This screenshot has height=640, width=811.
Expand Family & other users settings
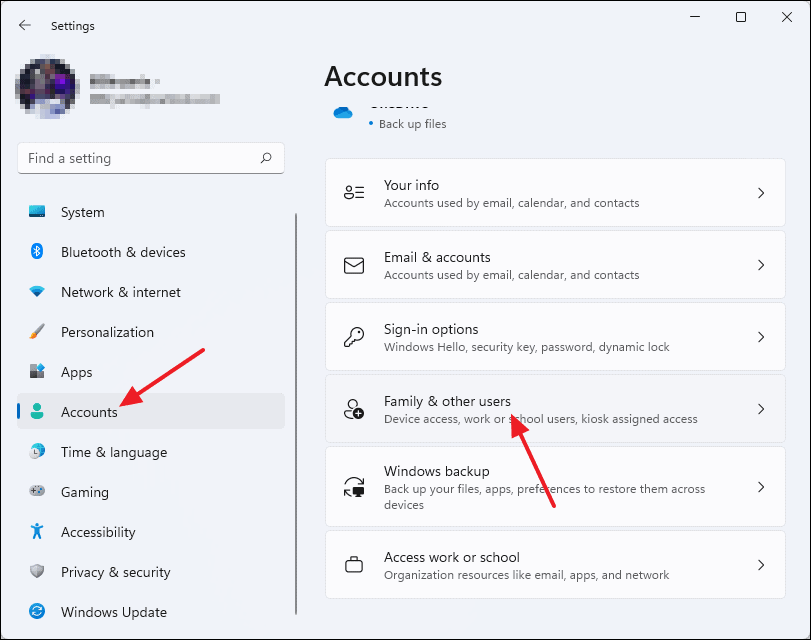(763, 408)
